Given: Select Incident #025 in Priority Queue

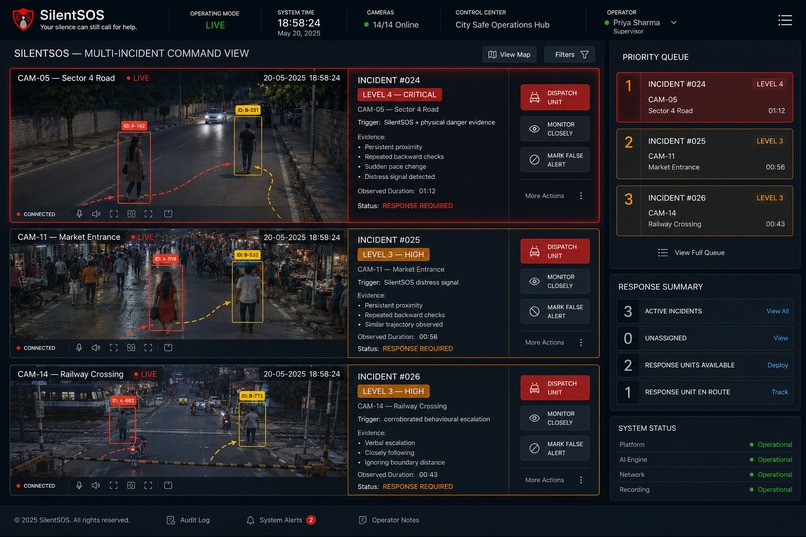Looking at the screenshot, I should click(x=704, y=154).
